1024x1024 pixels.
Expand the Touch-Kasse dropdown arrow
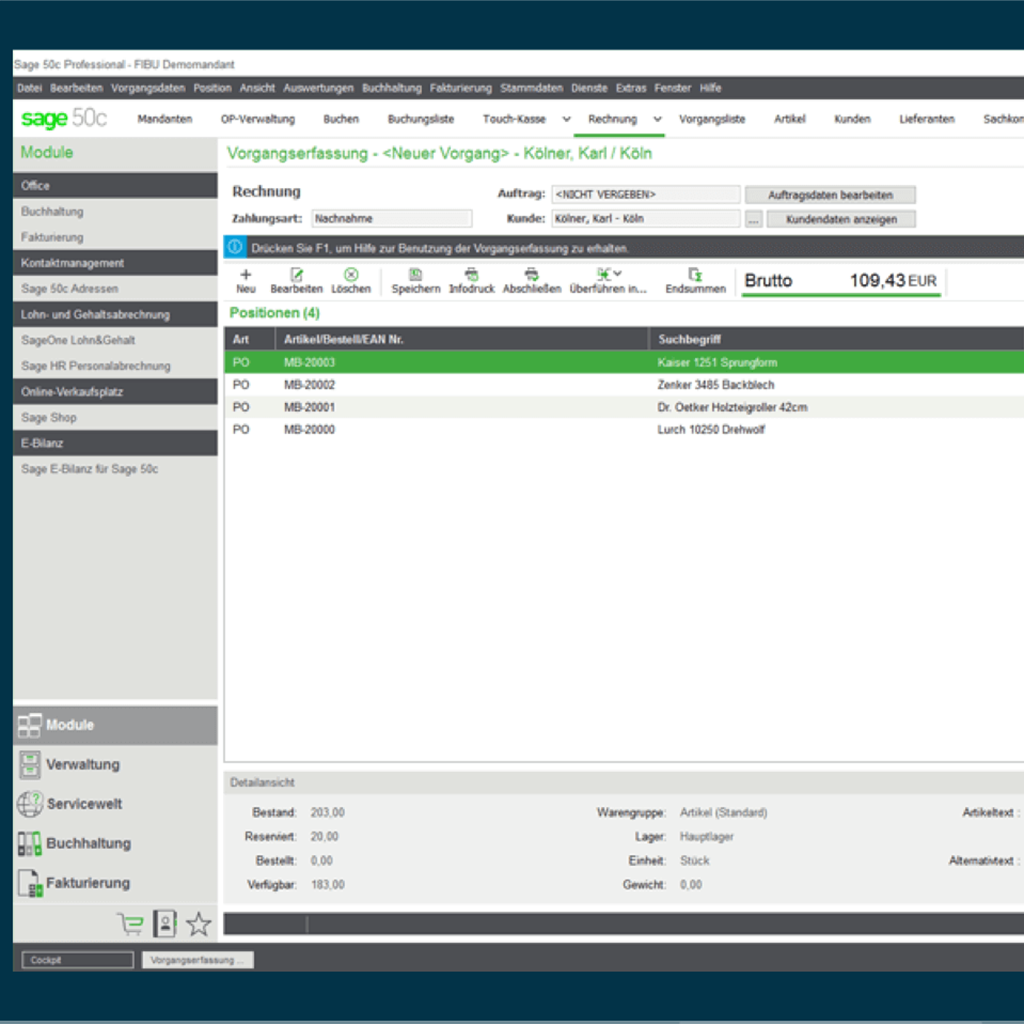tap(566, 119)
